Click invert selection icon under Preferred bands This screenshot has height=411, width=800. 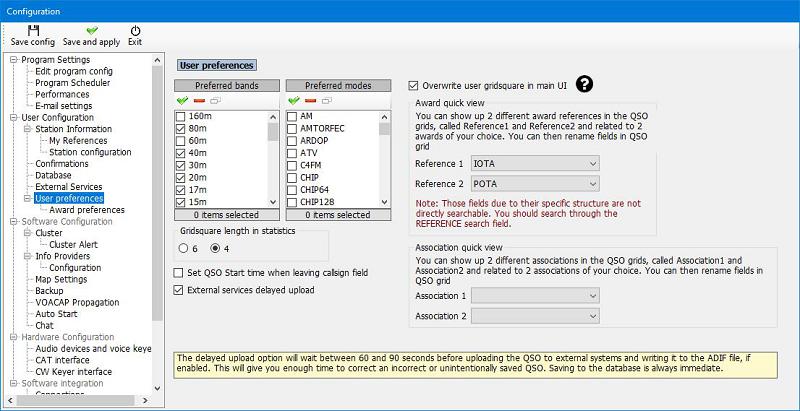215,101
